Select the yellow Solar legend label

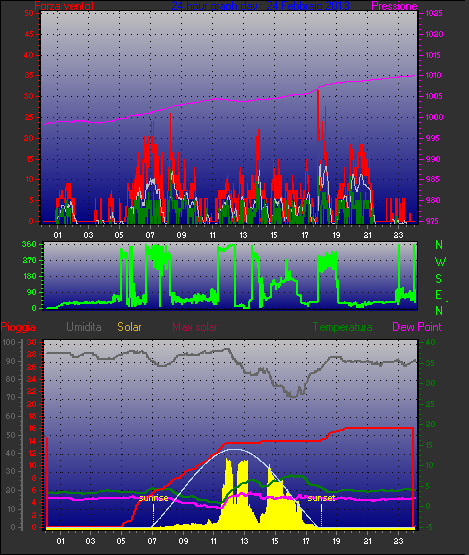[x=129, y=327]
